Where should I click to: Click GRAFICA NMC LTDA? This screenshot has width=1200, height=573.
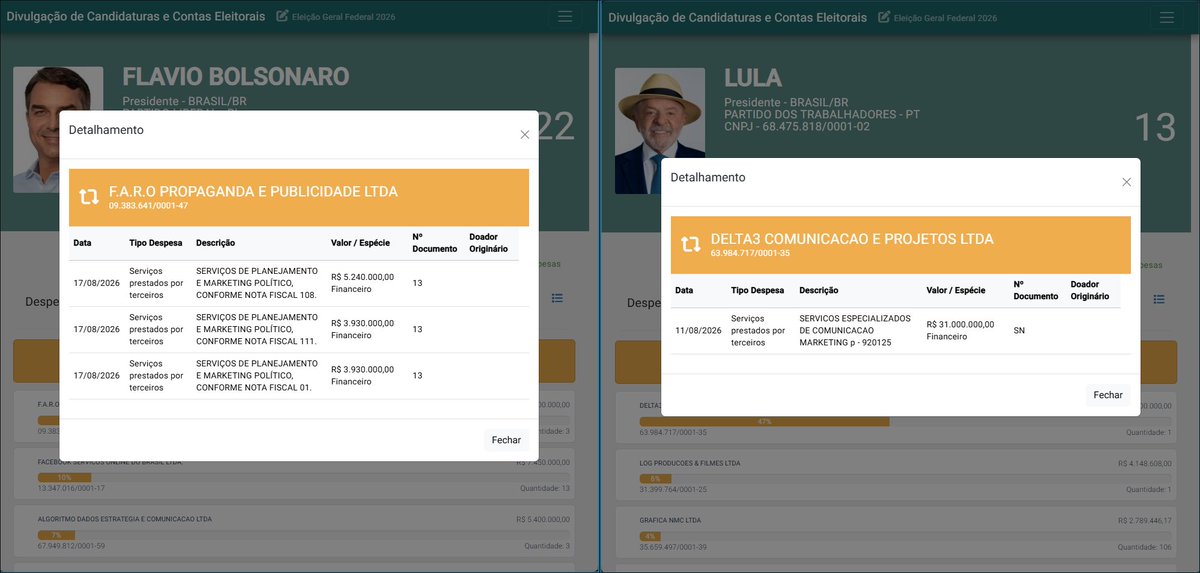coord(672,520)
